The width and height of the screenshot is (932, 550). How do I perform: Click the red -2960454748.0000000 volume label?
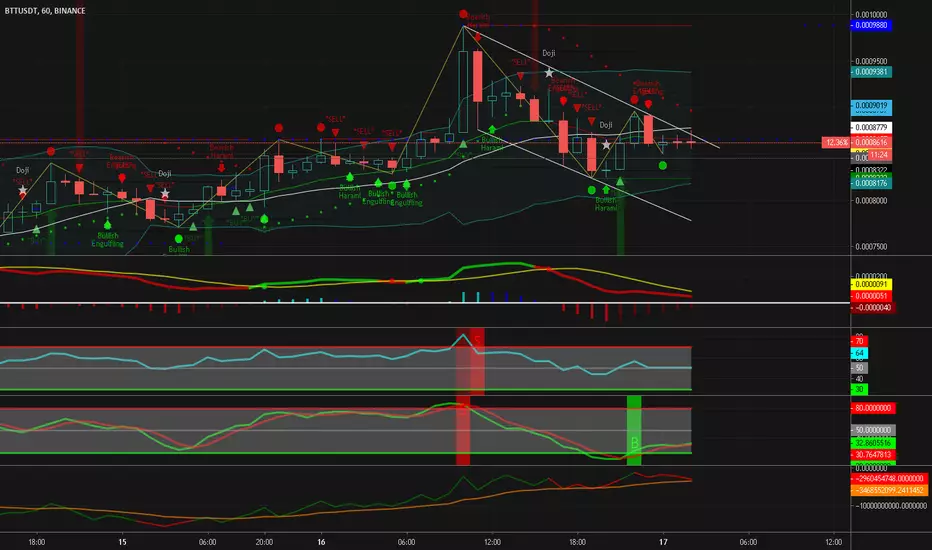(889, 479)
